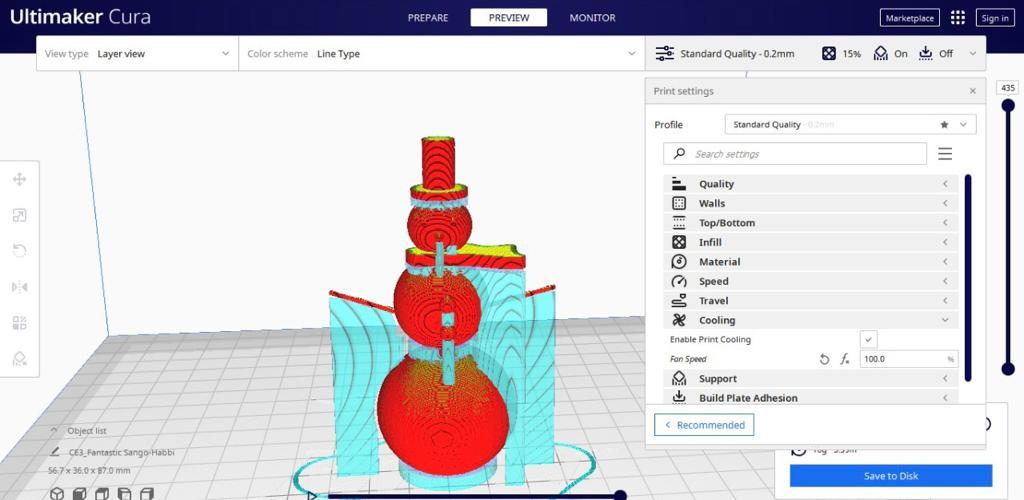
Task: Open the Marketplace
Action: point(910,18)
